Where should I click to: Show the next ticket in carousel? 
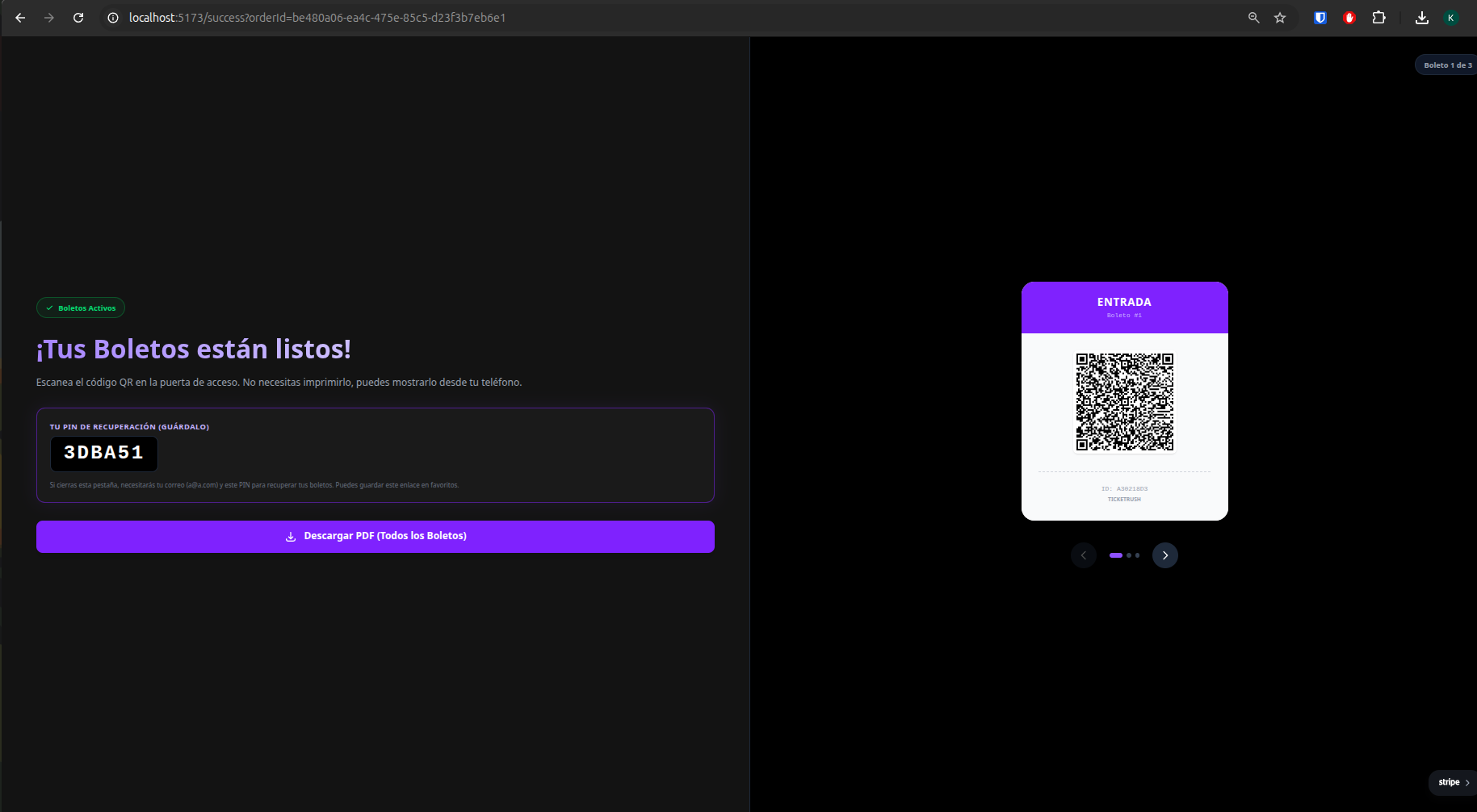(x=1165, y=555)
